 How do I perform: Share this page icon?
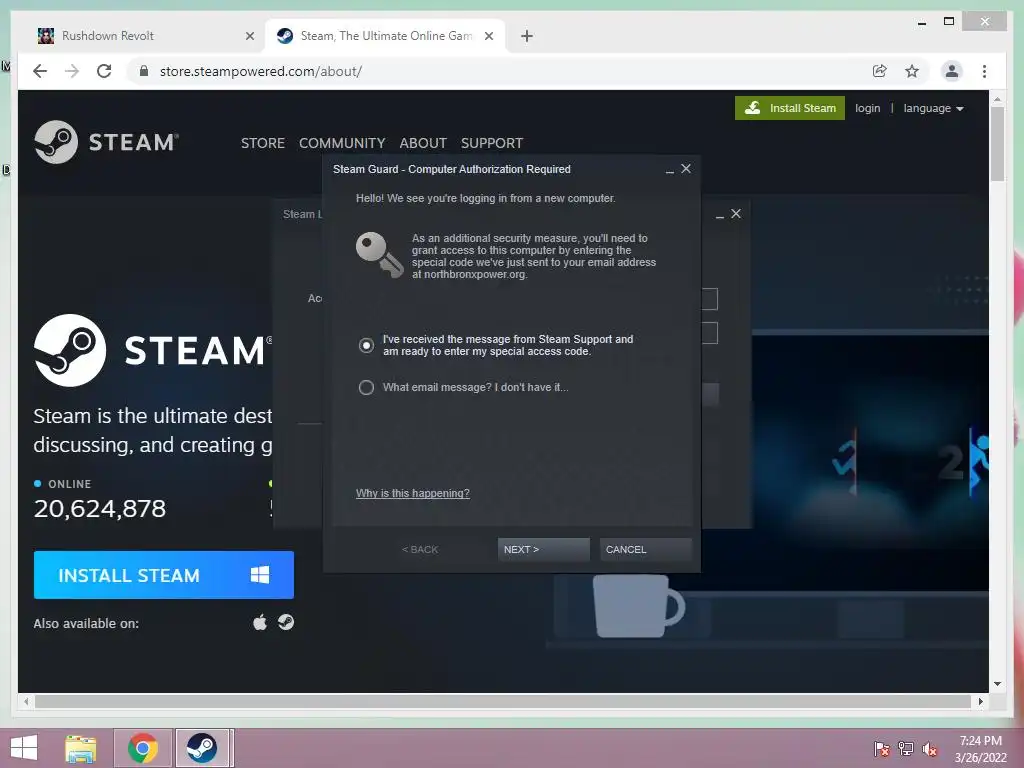coord(880,71)
